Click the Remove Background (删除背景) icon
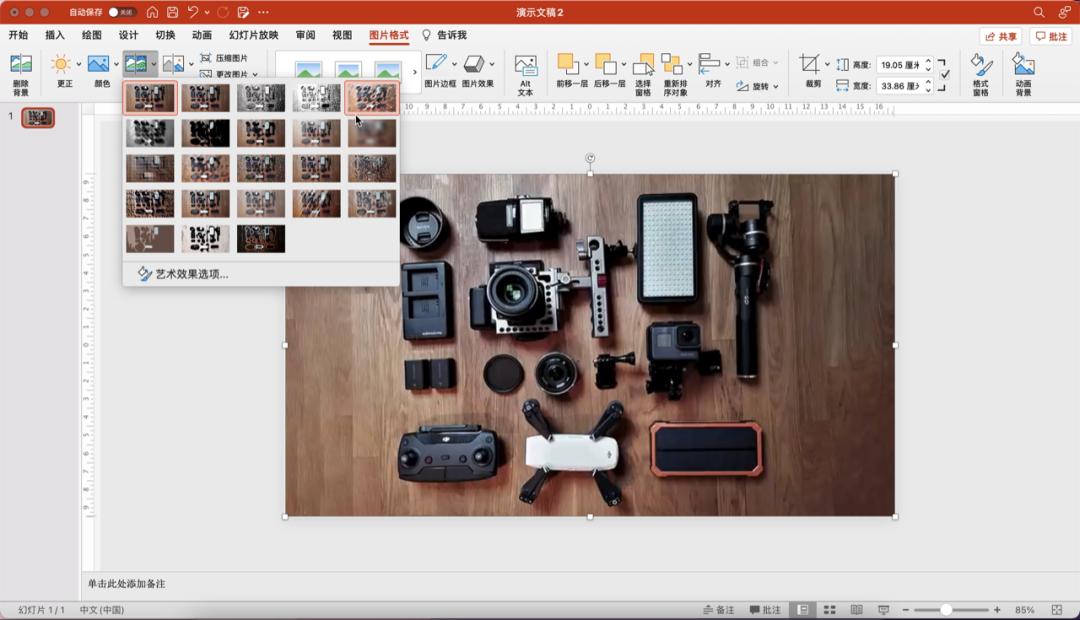Viewport: 1080px width, 620px height. point(20,66)
